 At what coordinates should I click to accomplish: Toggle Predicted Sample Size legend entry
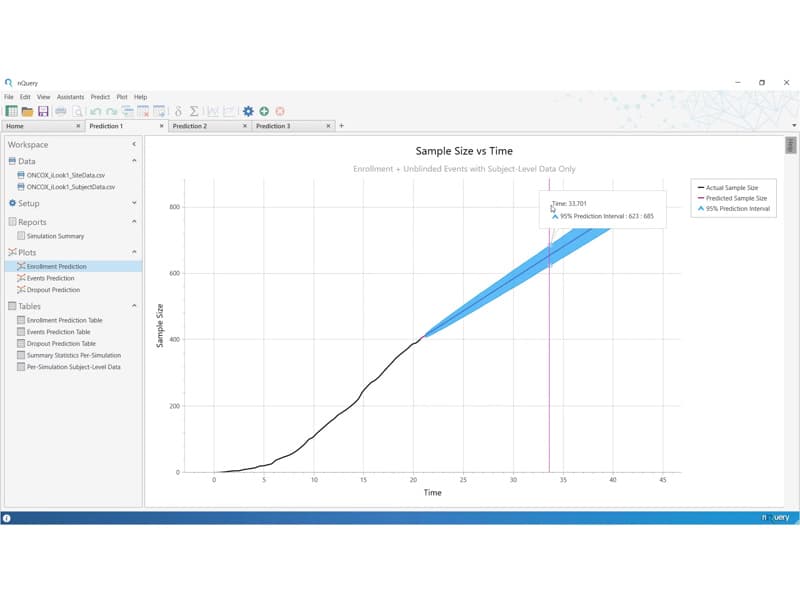[732, 198]
